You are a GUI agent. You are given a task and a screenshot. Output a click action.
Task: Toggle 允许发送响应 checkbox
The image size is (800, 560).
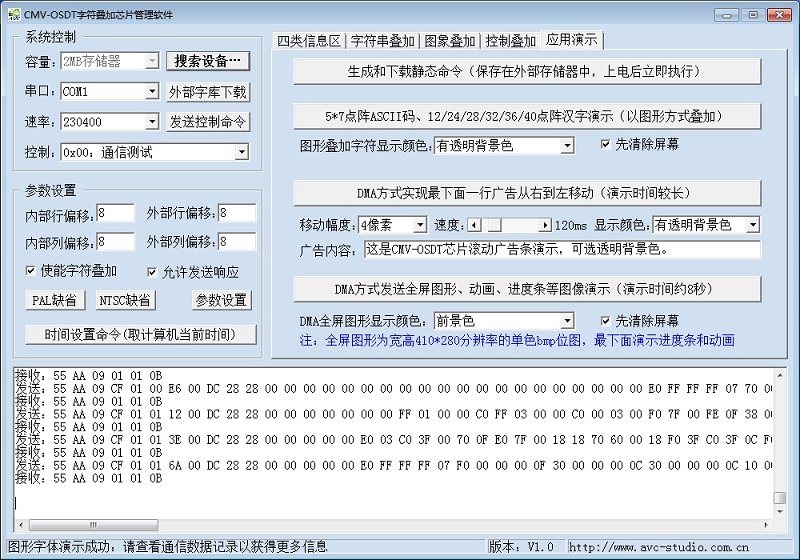(x=152, y=272)
